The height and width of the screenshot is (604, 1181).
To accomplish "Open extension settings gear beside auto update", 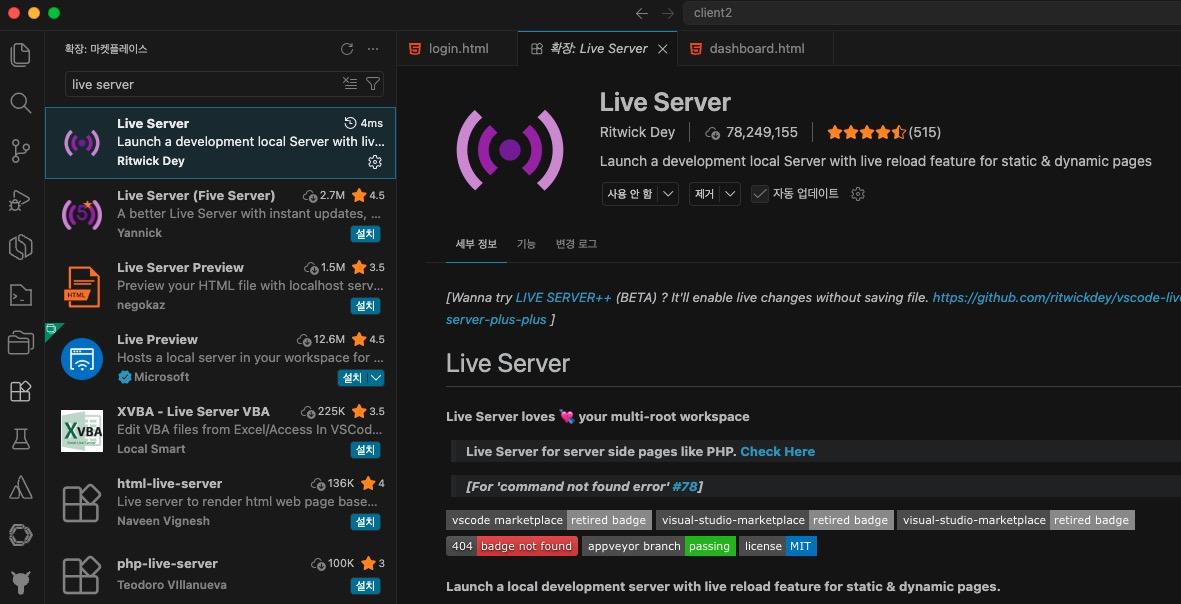I will pyautogui.click(x=858, y=194).
